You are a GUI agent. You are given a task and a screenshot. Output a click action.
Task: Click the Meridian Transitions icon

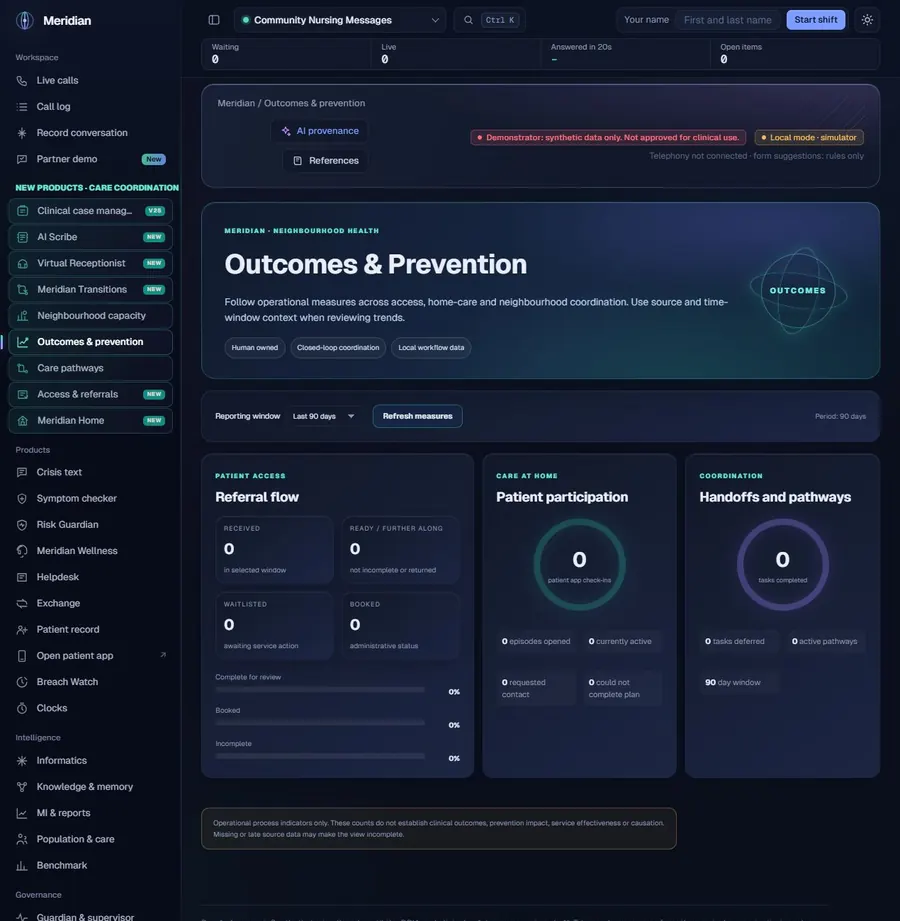tap(22, 290)
